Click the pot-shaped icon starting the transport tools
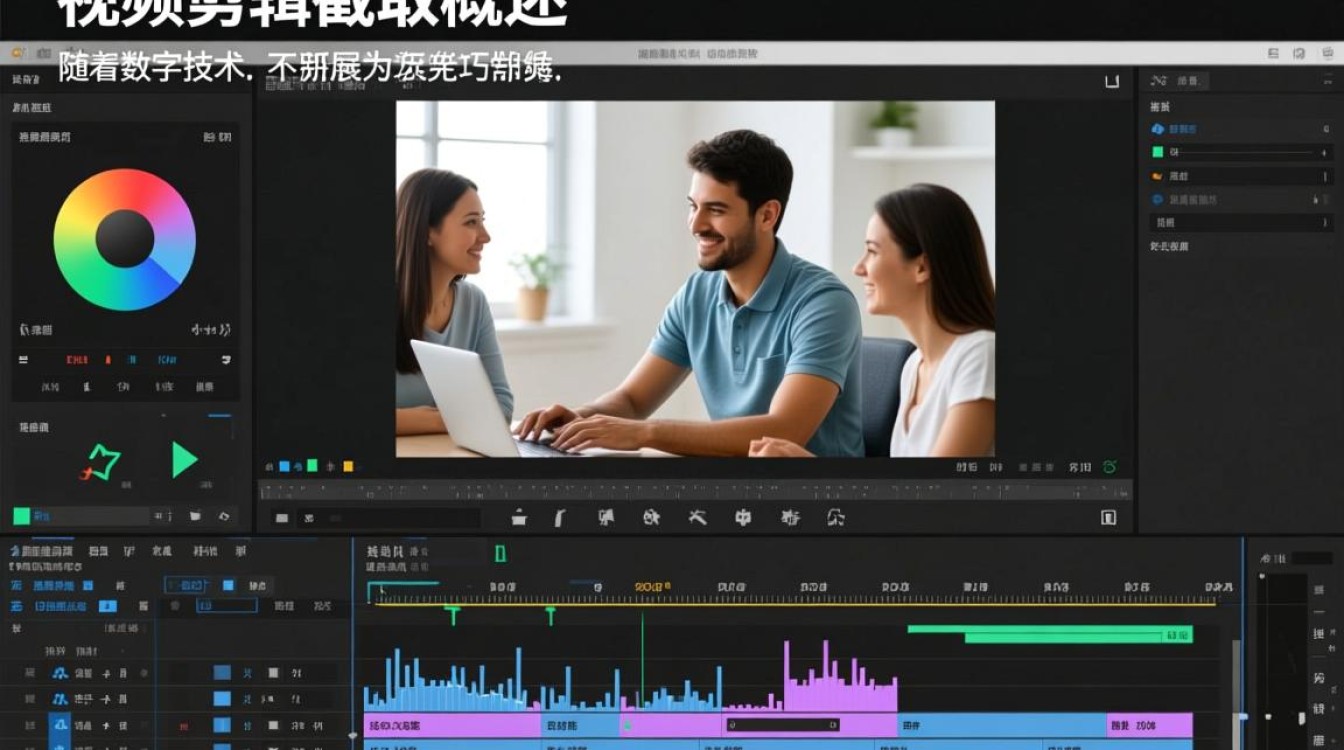The image size is (1344, 750). 518,517
